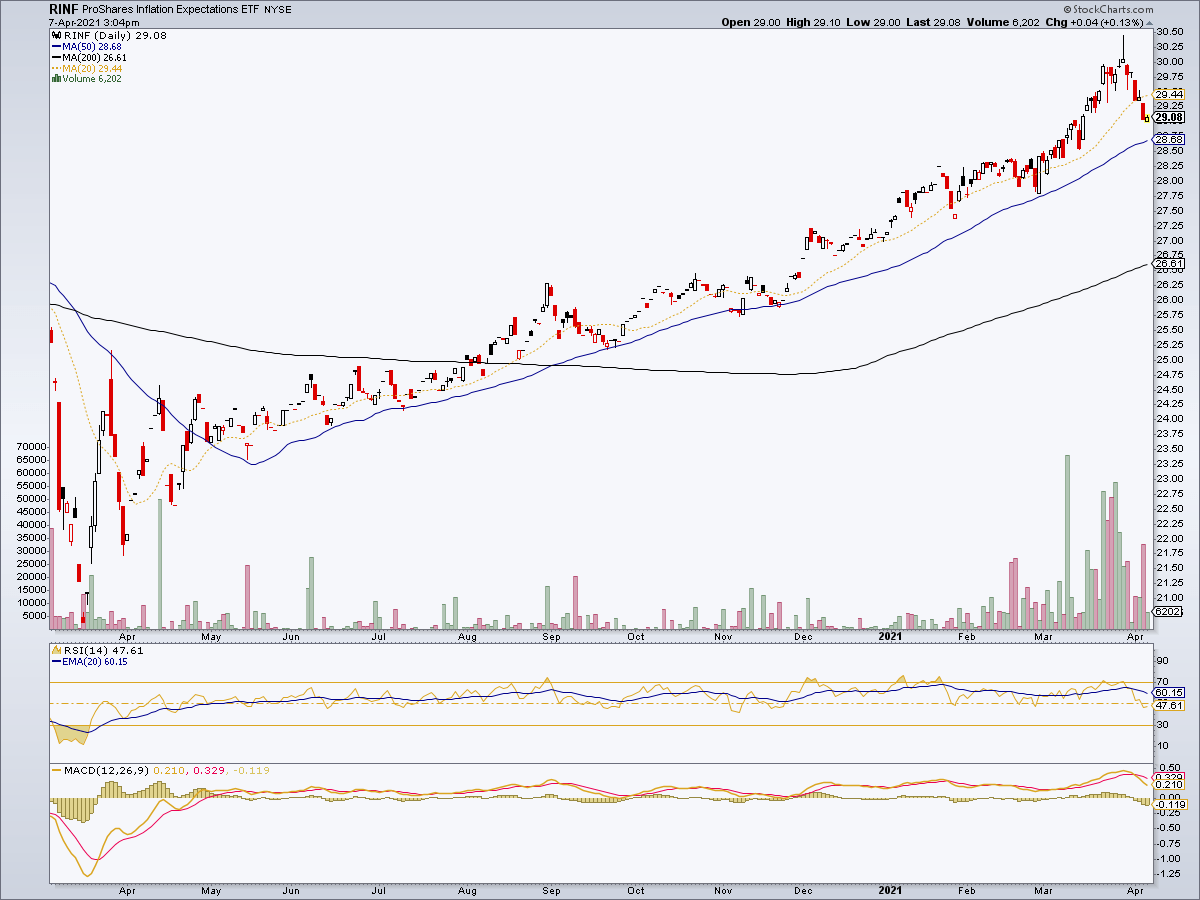The height and width of the screenshot is (900, 1200).
Task: Click the 35000 volume axis label
Action: click(x=31, y=537)
